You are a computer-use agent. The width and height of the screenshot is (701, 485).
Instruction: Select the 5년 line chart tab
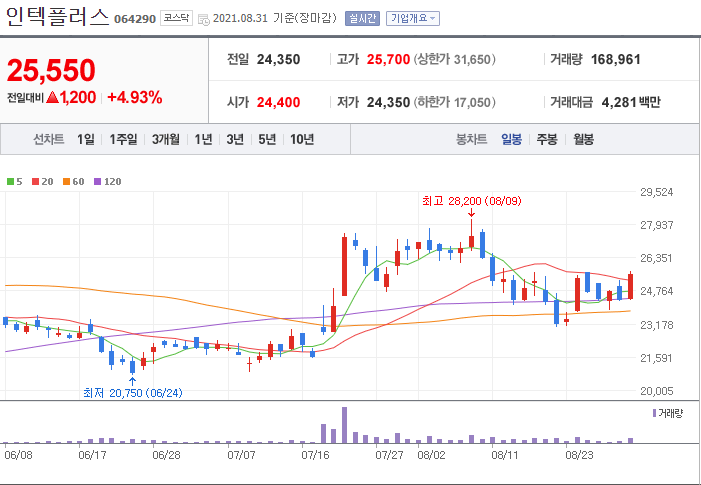267,139
